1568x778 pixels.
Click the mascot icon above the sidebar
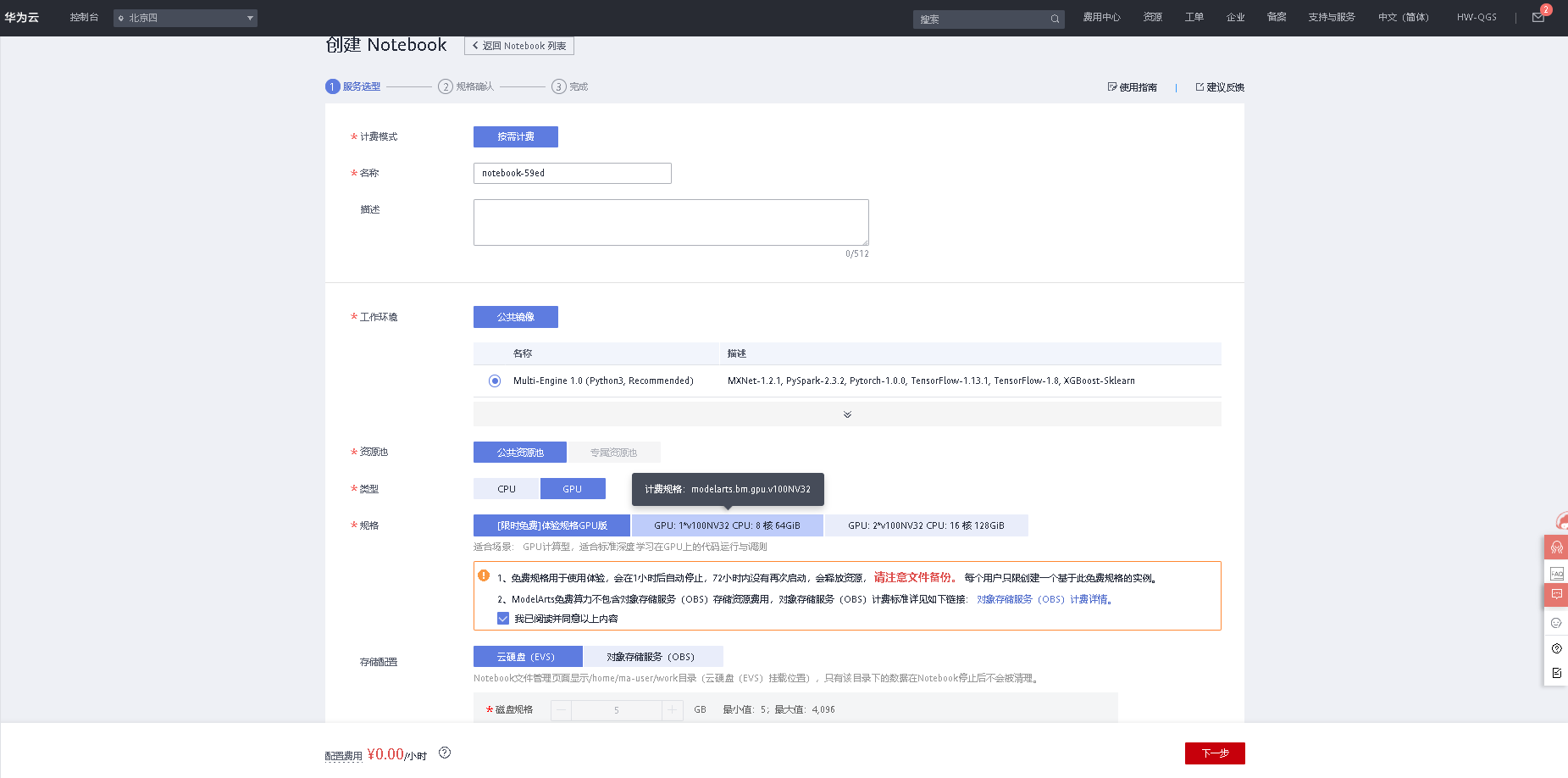pyautogui.click(x=1561, y=521)
